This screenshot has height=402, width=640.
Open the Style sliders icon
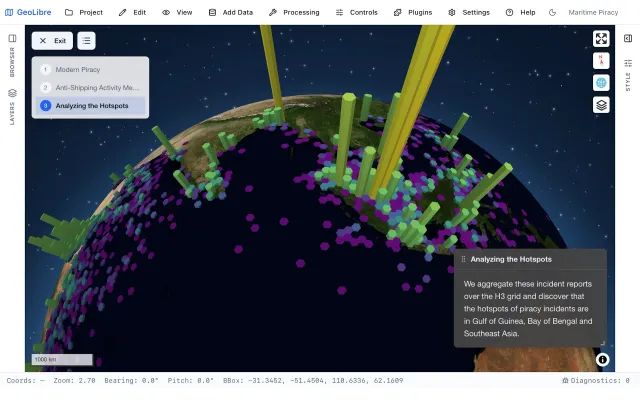click(628, 63)
